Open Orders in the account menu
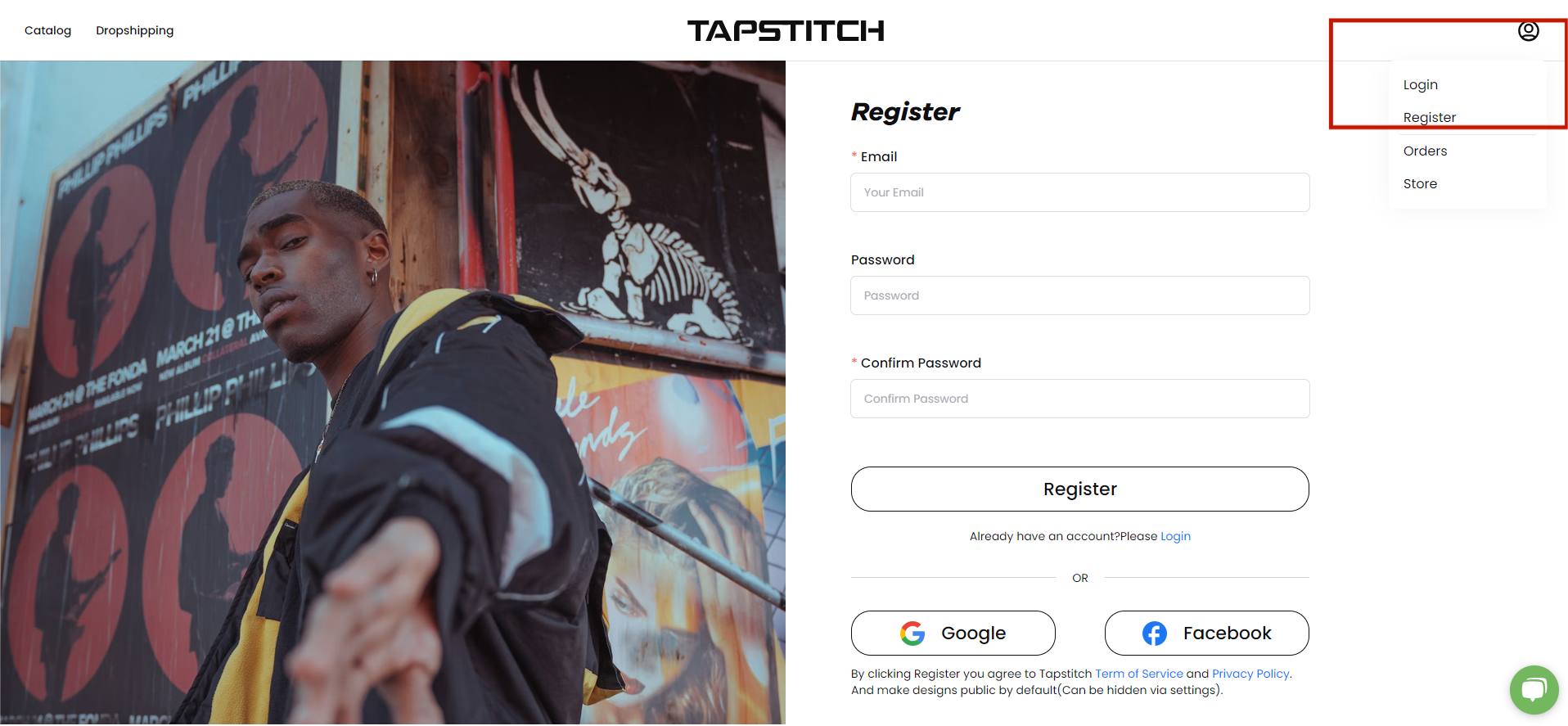Viewport: 1568px width, 726px height. (x=1425, y=151)
